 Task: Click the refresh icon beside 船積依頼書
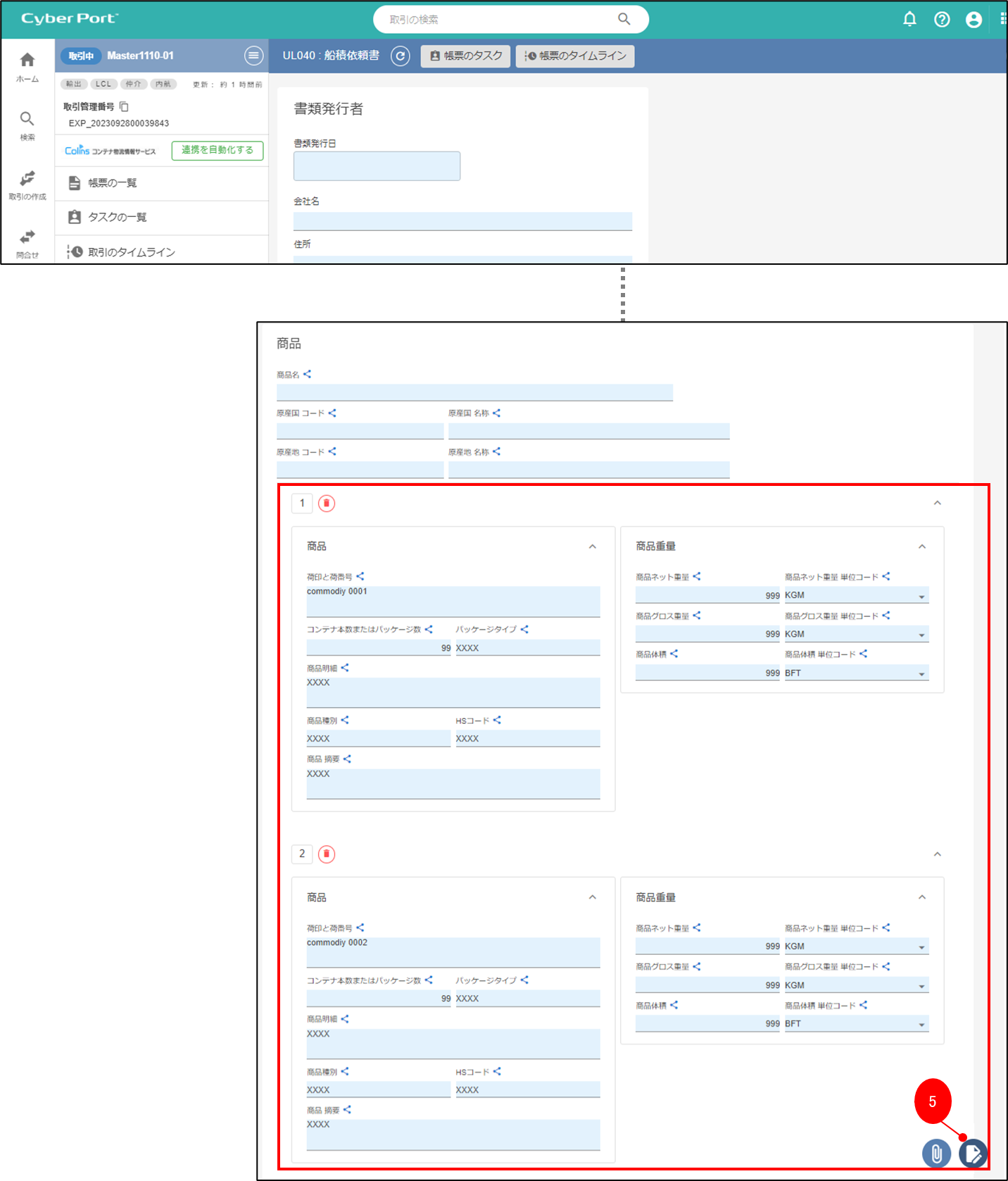(x=401, y=56)
